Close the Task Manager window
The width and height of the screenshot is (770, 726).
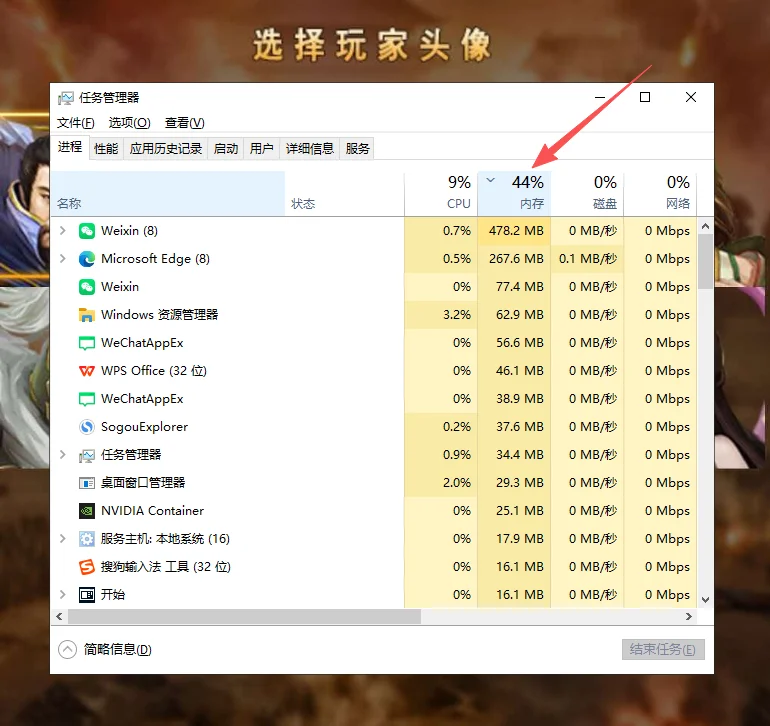[691, 97]
